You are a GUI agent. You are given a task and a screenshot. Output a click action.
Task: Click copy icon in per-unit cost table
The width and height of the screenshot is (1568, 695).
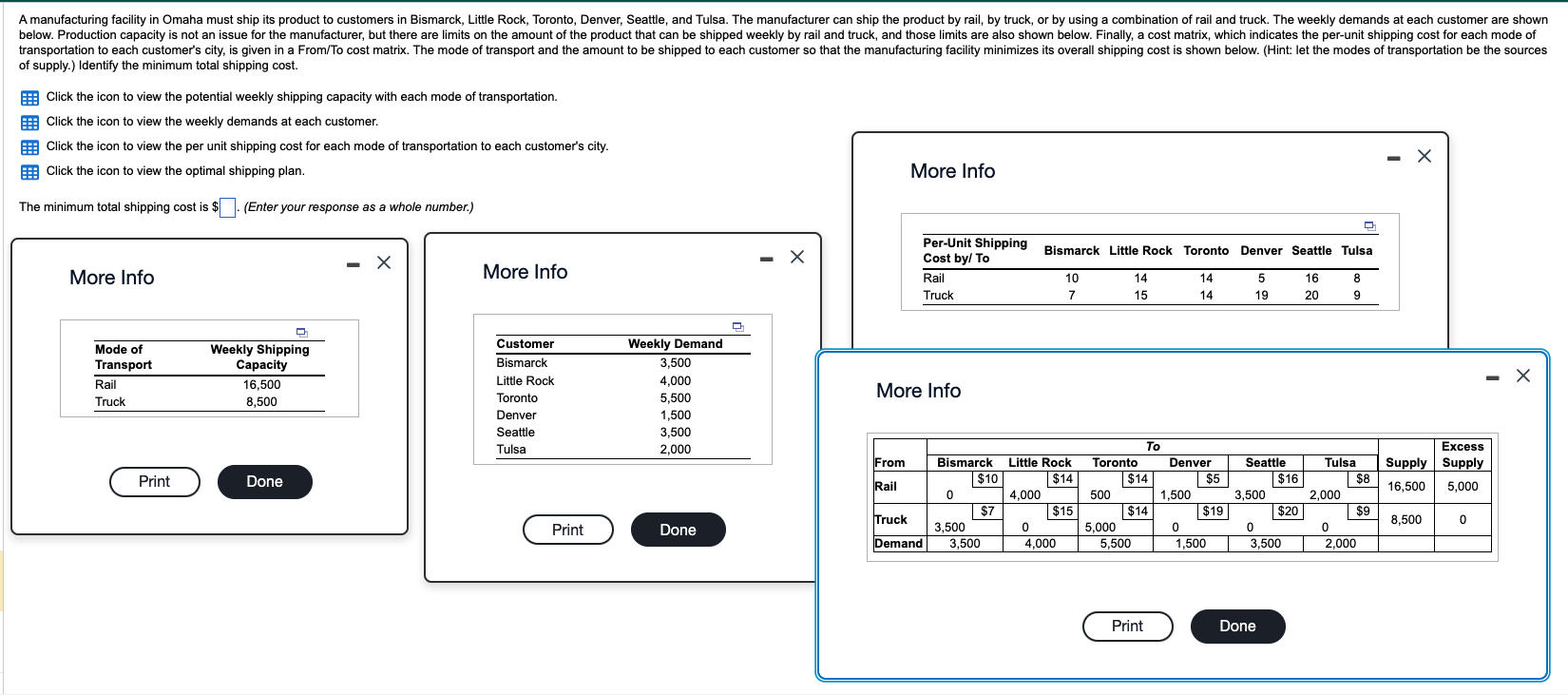coord(1369,225)
